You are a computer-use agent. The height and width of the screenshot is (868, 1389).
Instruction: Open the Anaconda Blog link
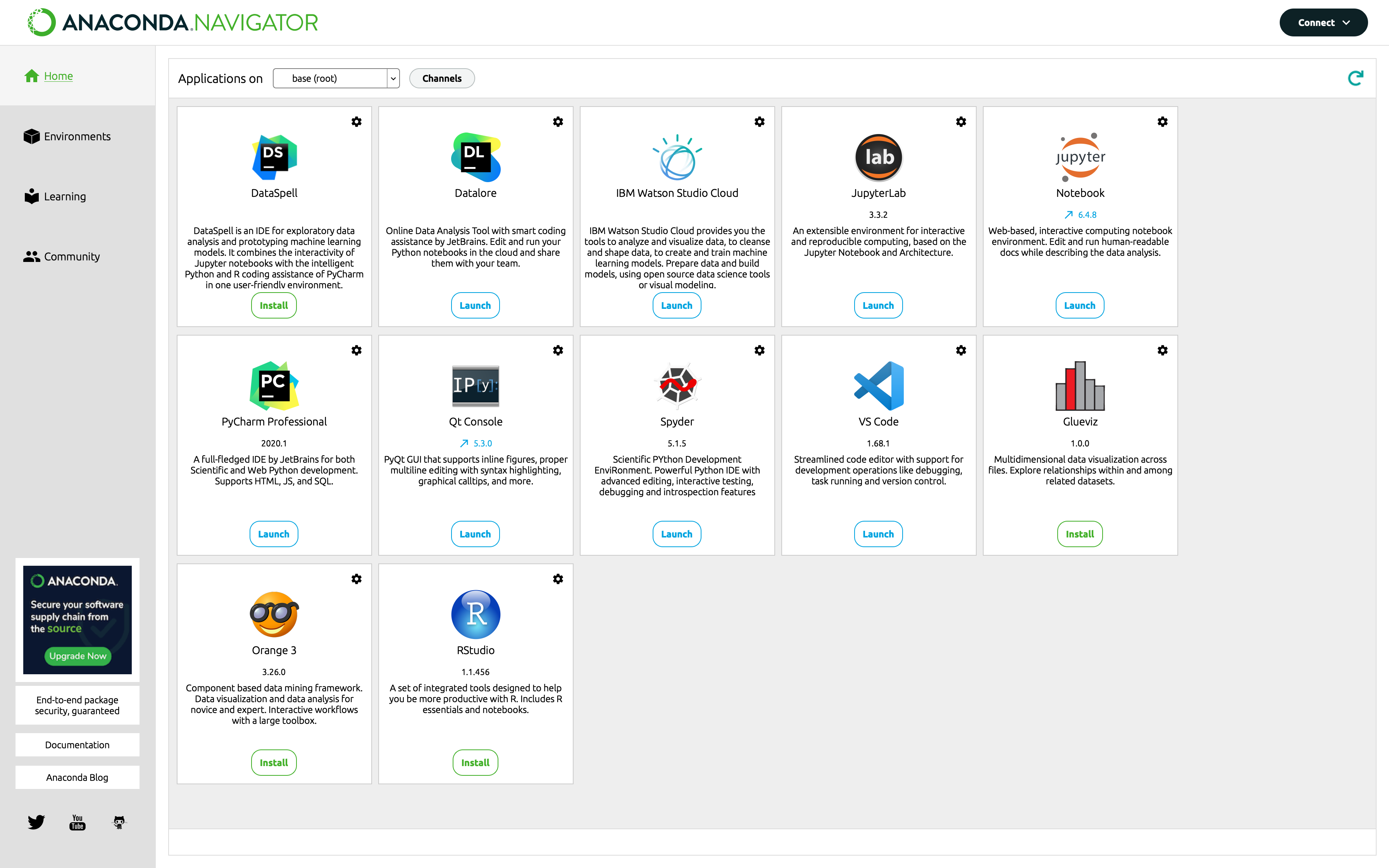tap(78, 777)
